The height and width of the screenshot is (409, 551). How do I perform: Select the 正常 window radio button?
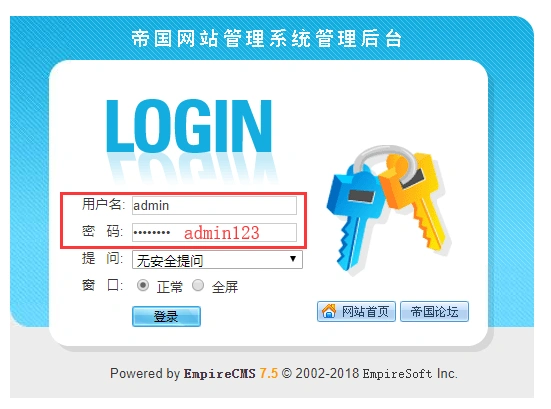click(143, 285)
